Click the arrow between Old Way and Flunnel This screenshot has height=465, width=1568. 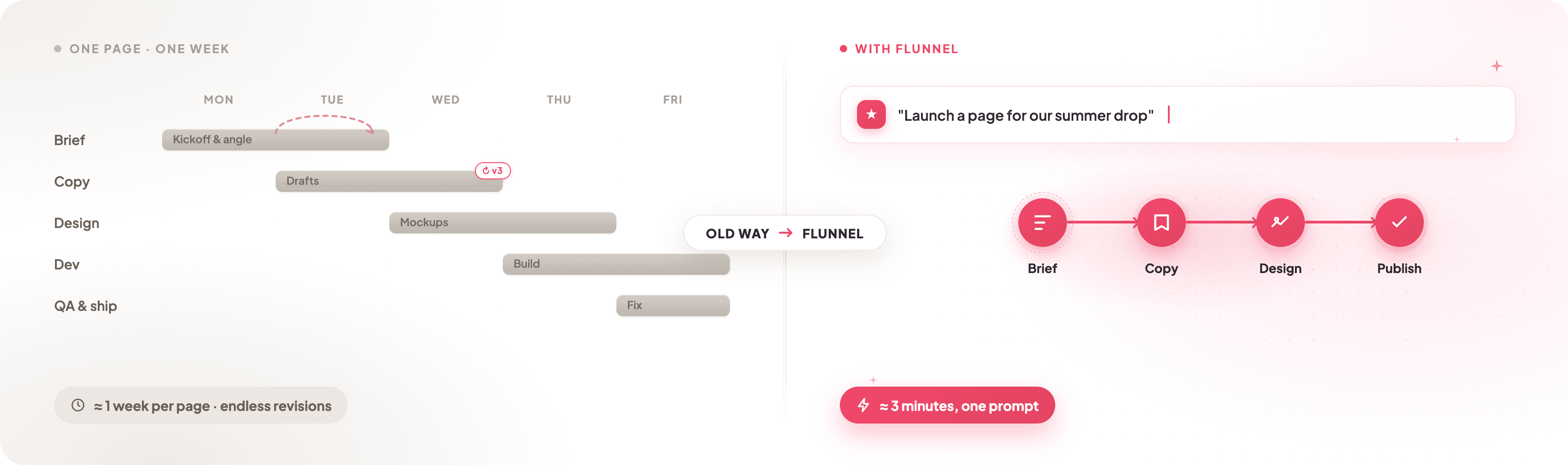point(785,233)
